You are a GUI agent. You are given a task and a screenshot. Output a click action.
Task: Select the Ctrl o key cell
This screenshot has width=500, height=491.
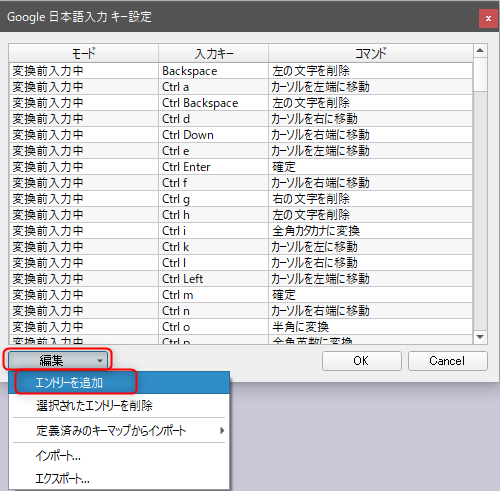click(214, 327)
